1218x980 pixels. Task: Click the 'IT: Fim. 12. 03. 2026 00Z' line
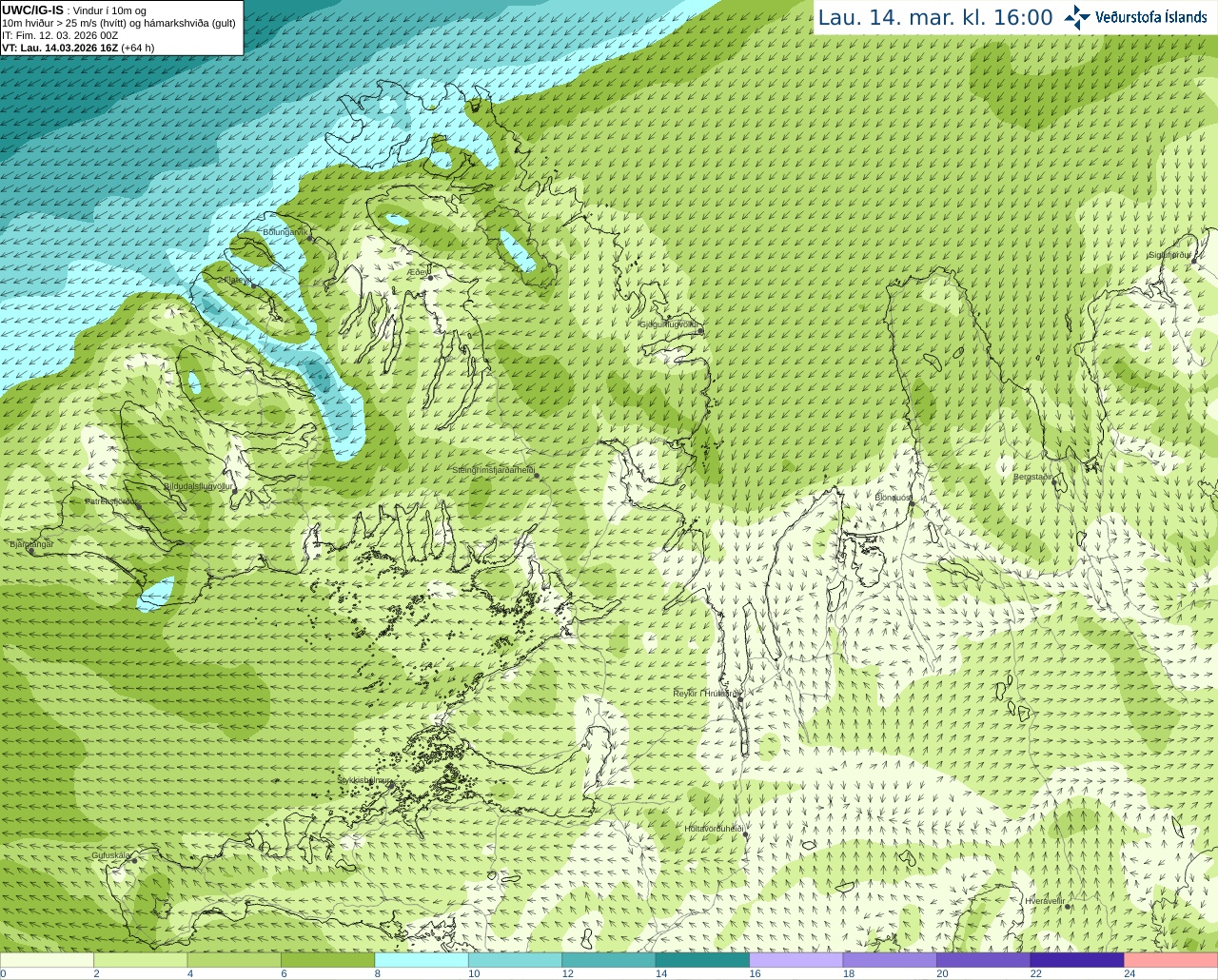(60, 35)
